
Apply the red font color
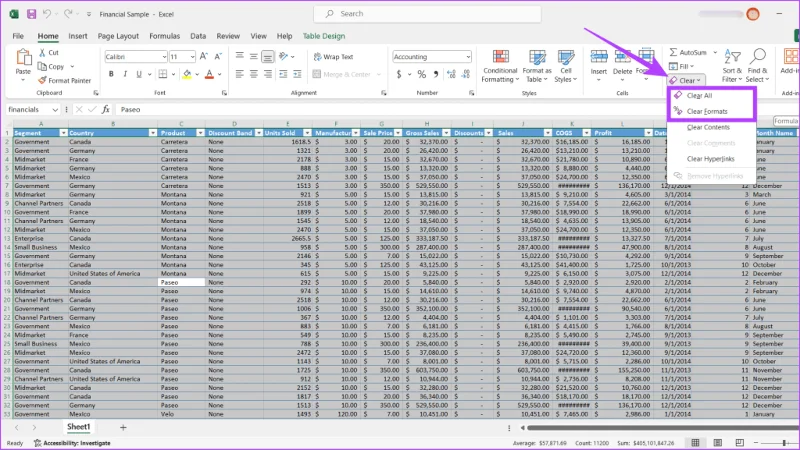209,74
